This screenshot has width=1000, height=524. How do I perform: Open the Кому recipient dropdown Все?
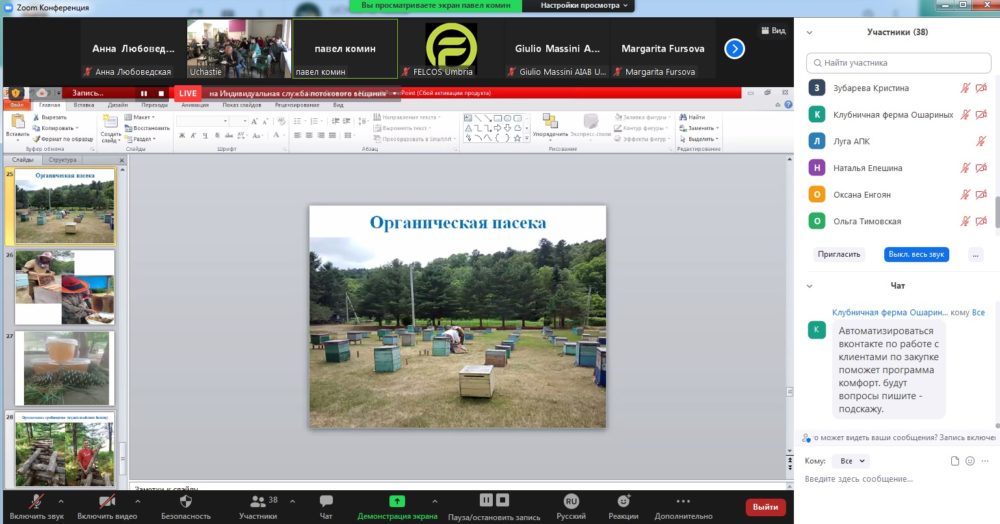(851, 461)
